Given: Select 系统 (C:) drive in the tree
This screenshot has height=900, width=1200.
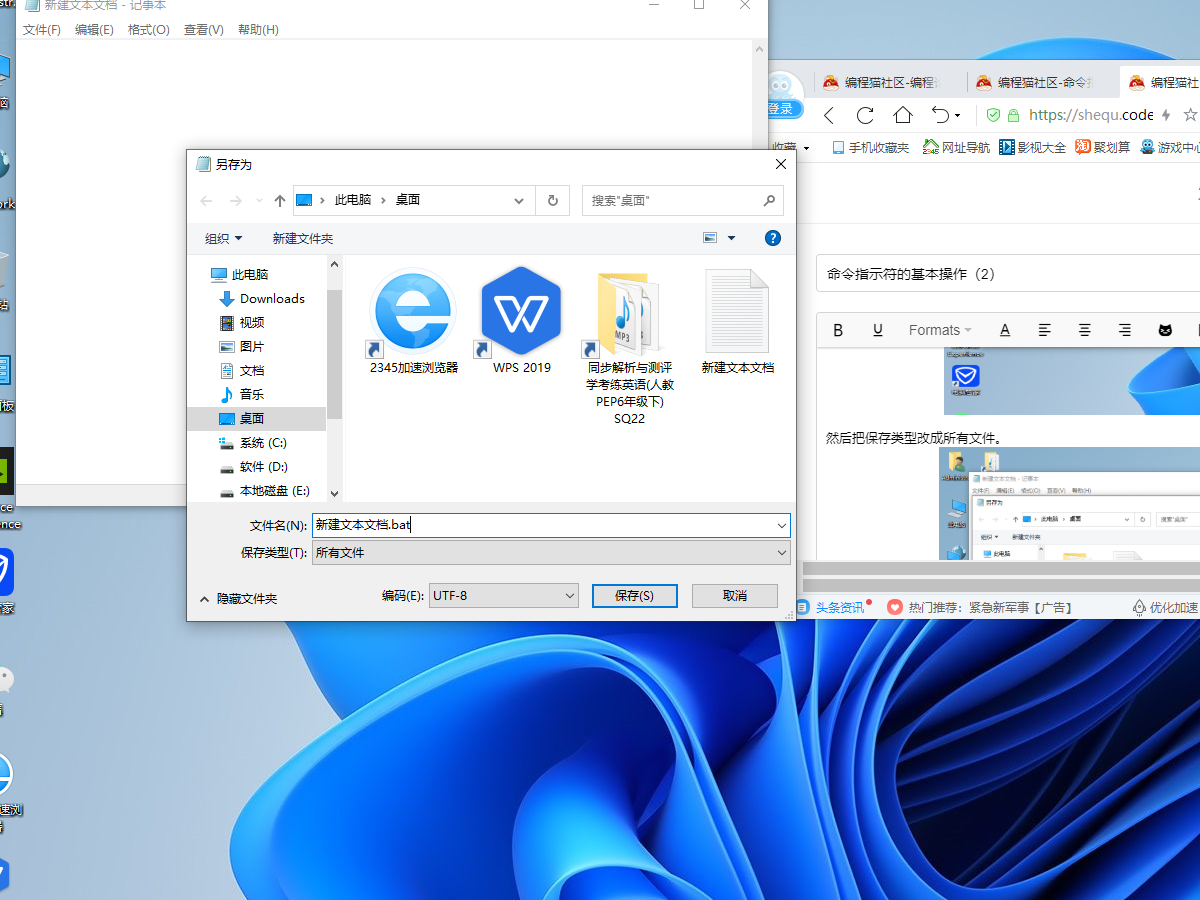Looking at the screenshot, I should click(x=253, y=442).
